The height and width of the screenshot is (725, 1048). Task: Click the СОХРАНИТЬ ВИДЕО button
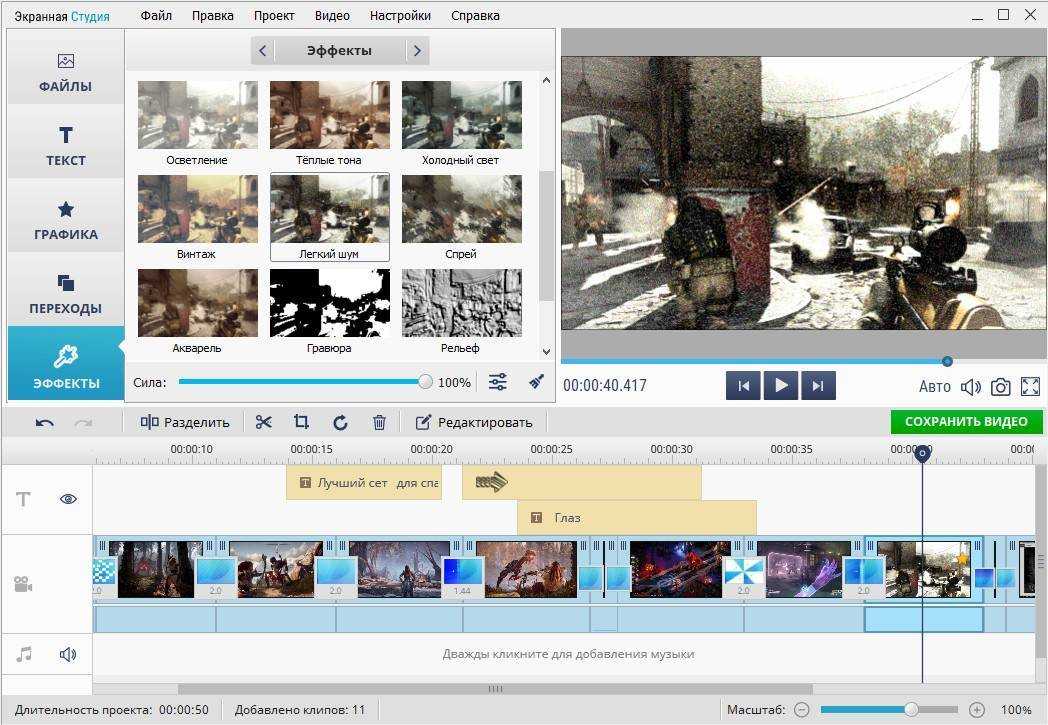pos(965,422)
